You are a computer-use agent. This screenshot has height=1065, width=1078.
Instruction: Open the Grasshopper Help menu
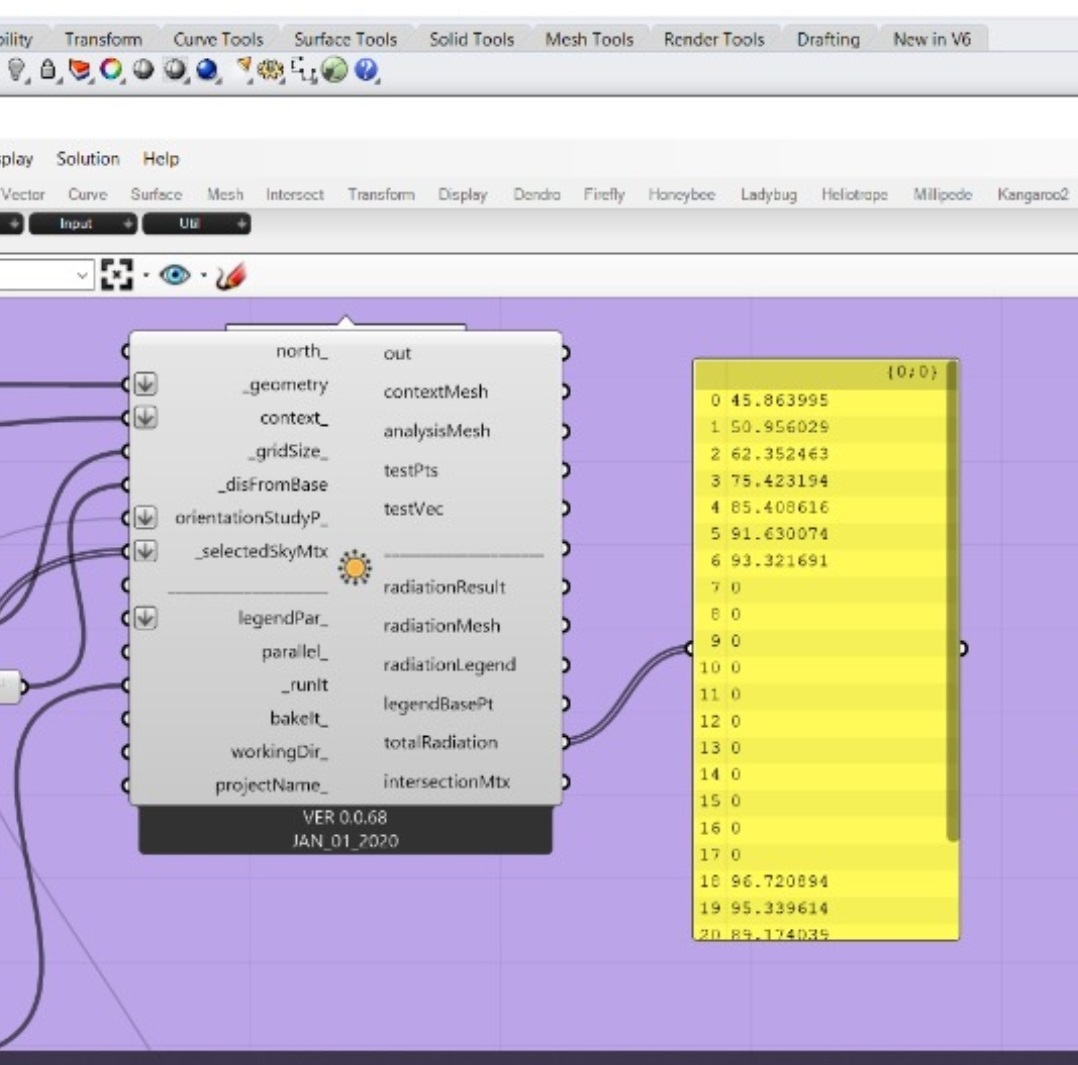(161, 159)
